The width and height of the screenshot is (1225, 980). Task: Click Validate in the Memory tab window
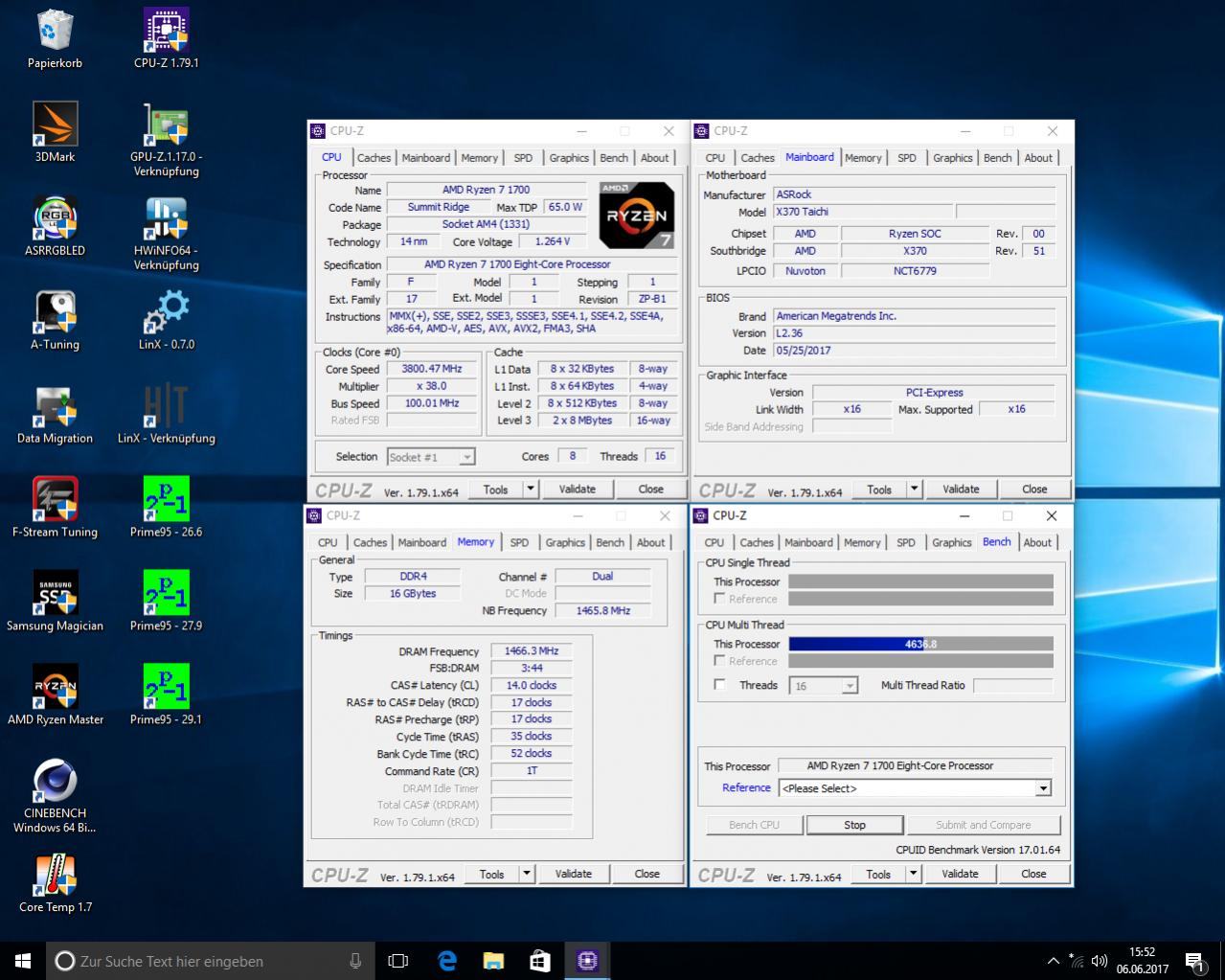point(573,874)
